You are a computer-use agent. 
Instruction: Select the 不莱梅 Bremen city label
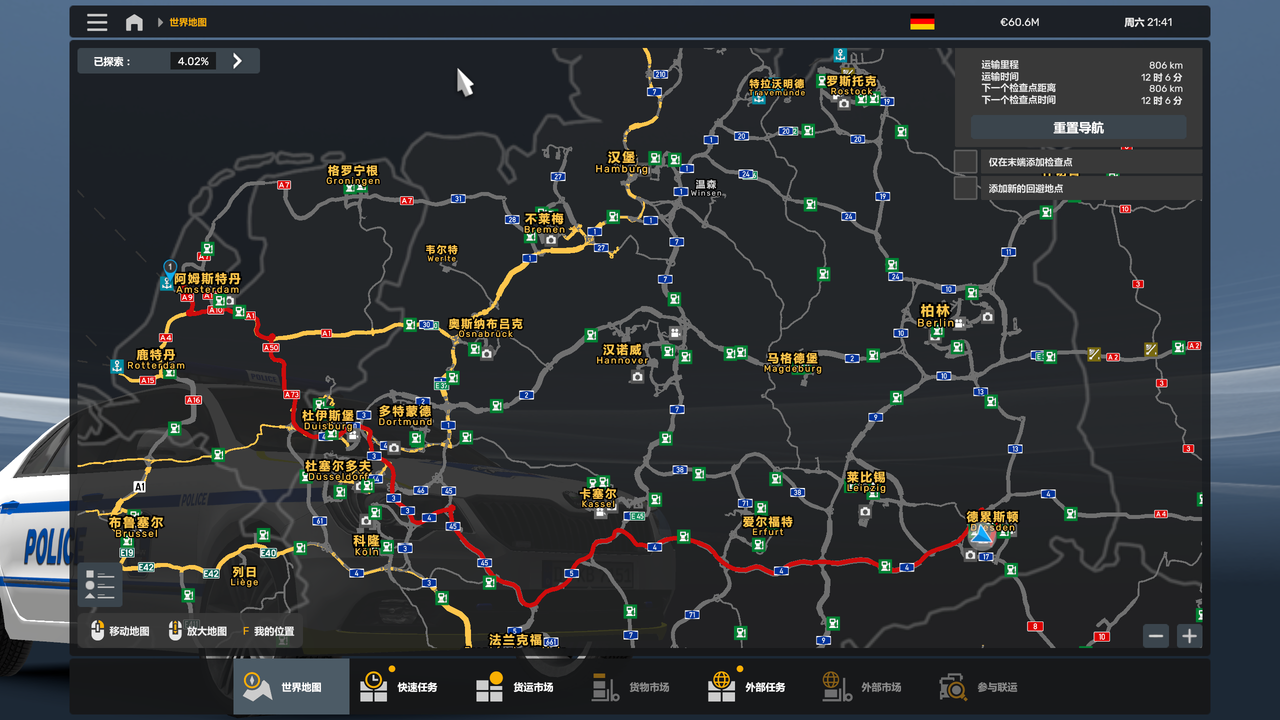(x=544, y=223)
